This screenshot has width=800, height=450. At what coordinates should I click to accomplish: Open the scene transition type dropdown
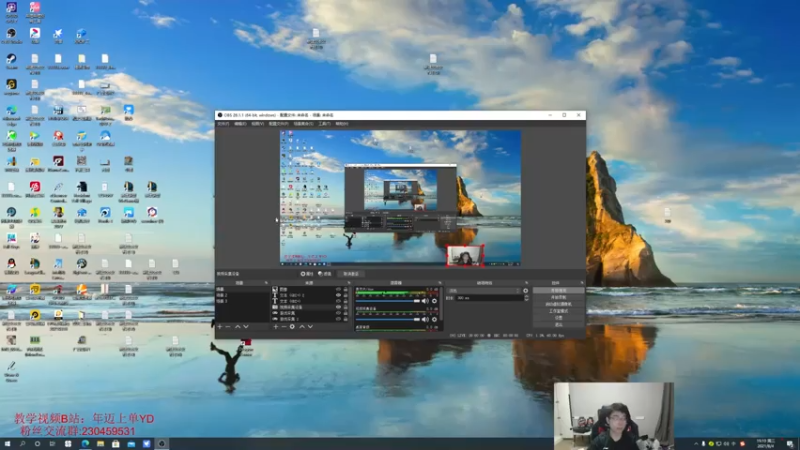pos(484,291)
